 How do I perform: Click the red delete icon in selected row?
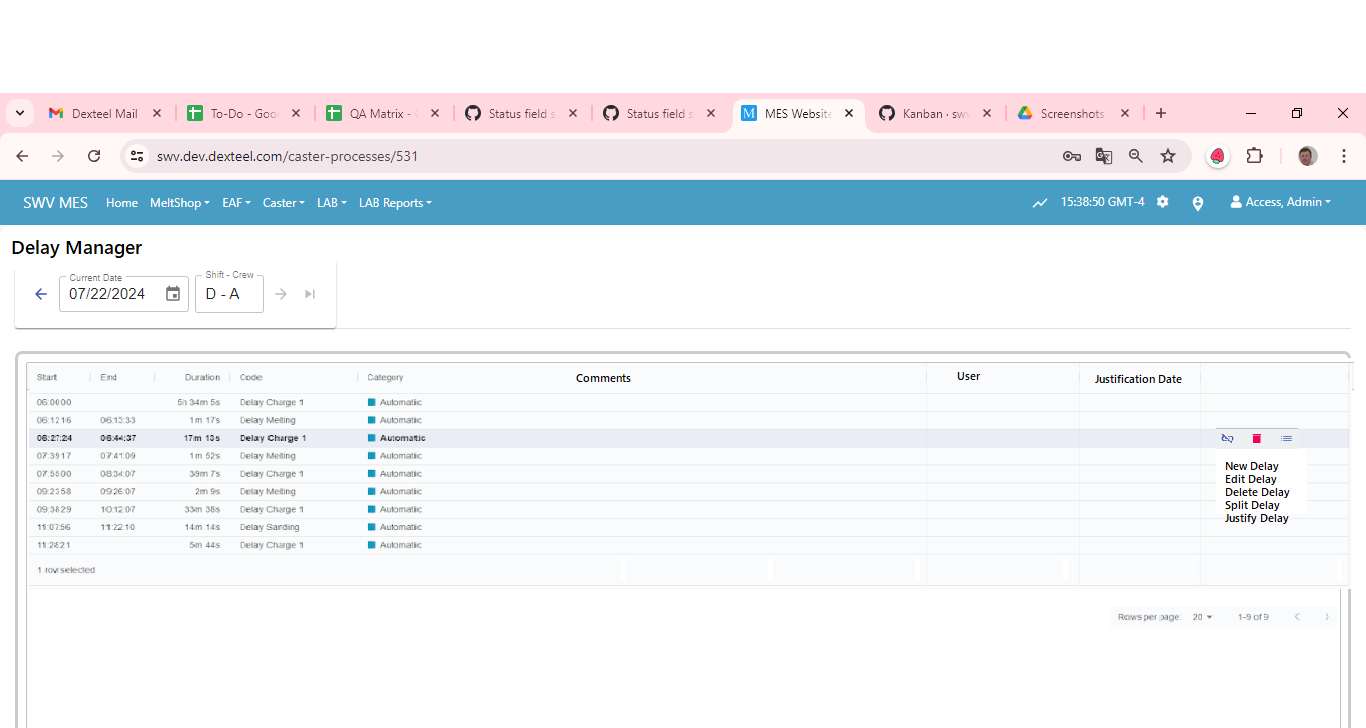(1257, 438)
